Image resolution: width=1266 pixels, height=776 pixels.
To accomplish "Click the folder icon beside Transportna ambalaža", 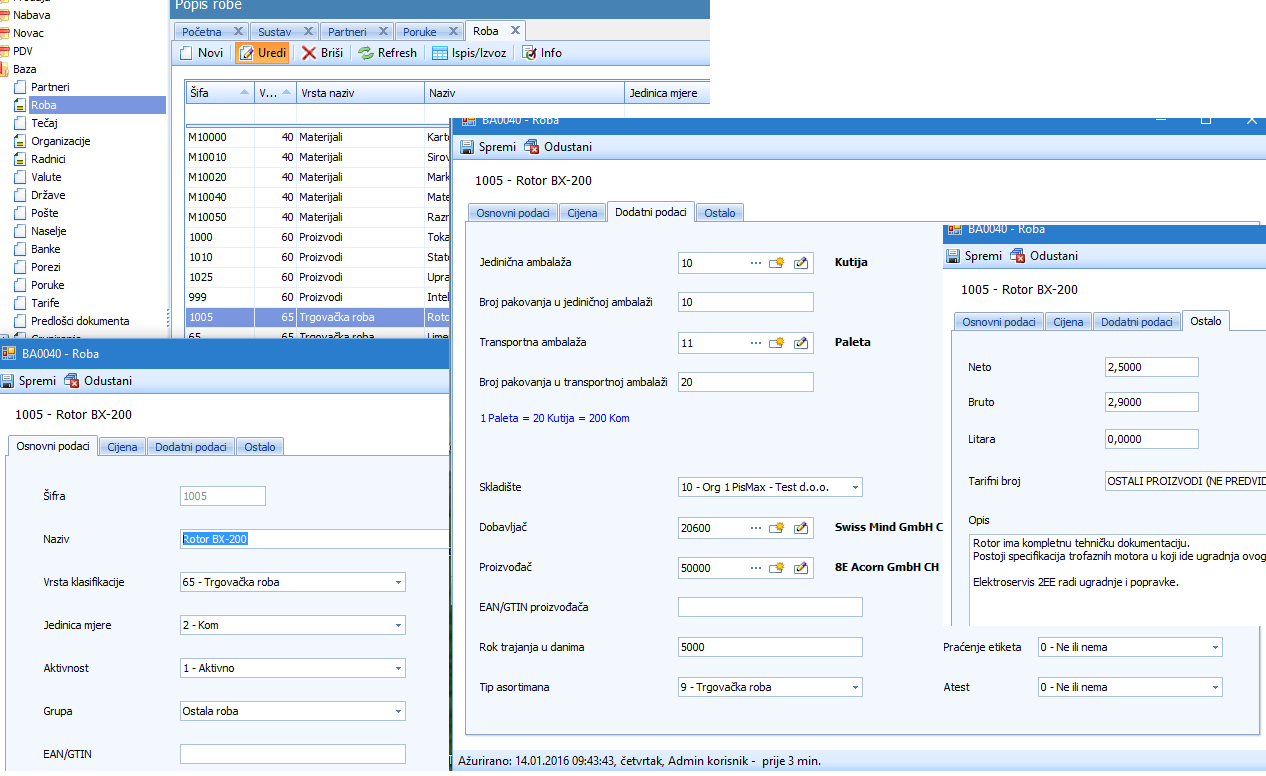I will [x=777, y=342].
